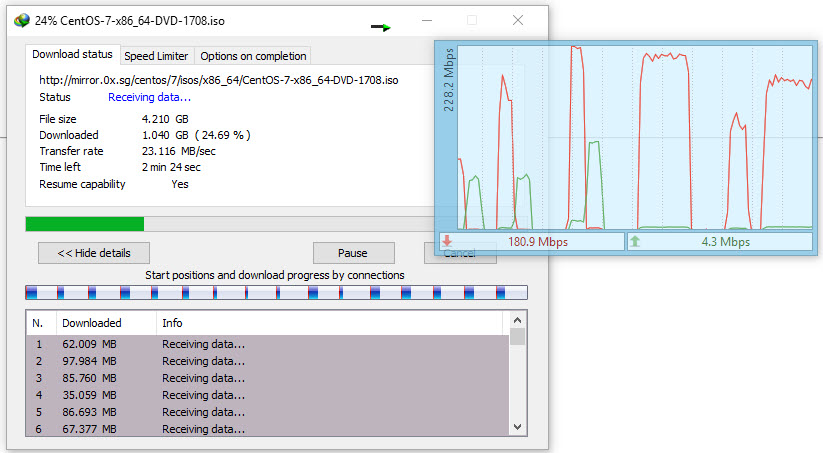Screen dimensions: 823x453
Task: Select connection row 4 with 35.059 MB
Action: click(x=268, y=395)
